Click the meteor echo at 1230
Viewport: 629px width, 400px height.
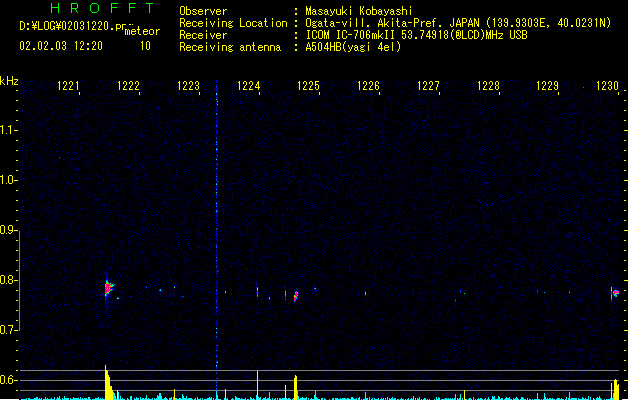tap(615, 293)
